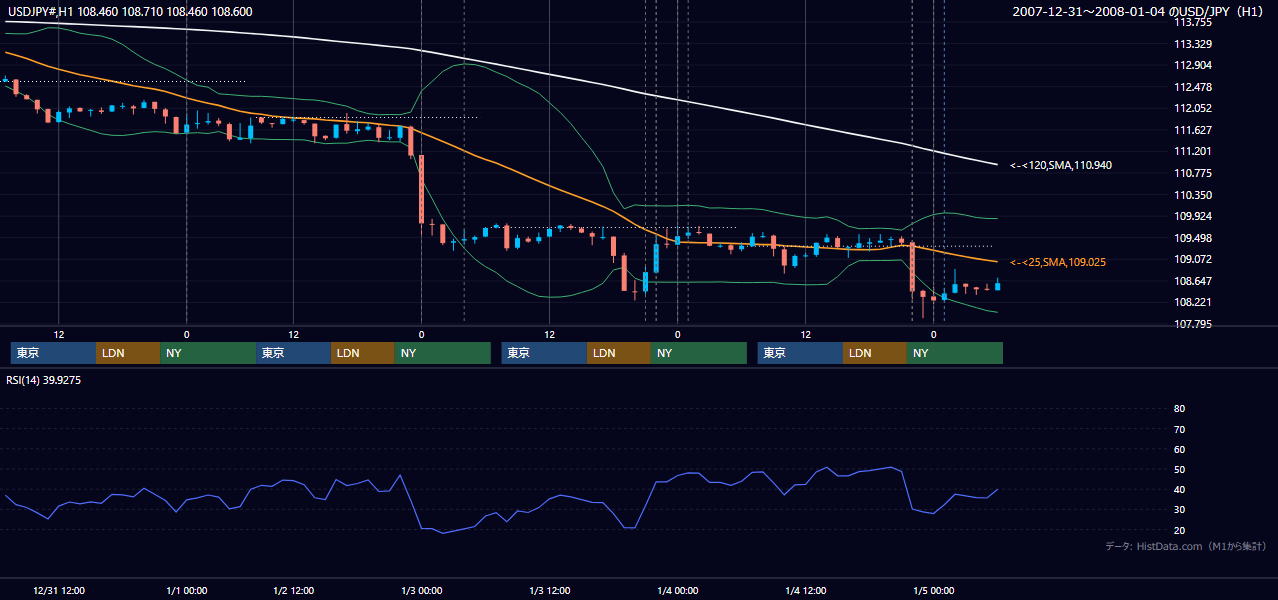Click RSI scale level 80

(1179, 409)
